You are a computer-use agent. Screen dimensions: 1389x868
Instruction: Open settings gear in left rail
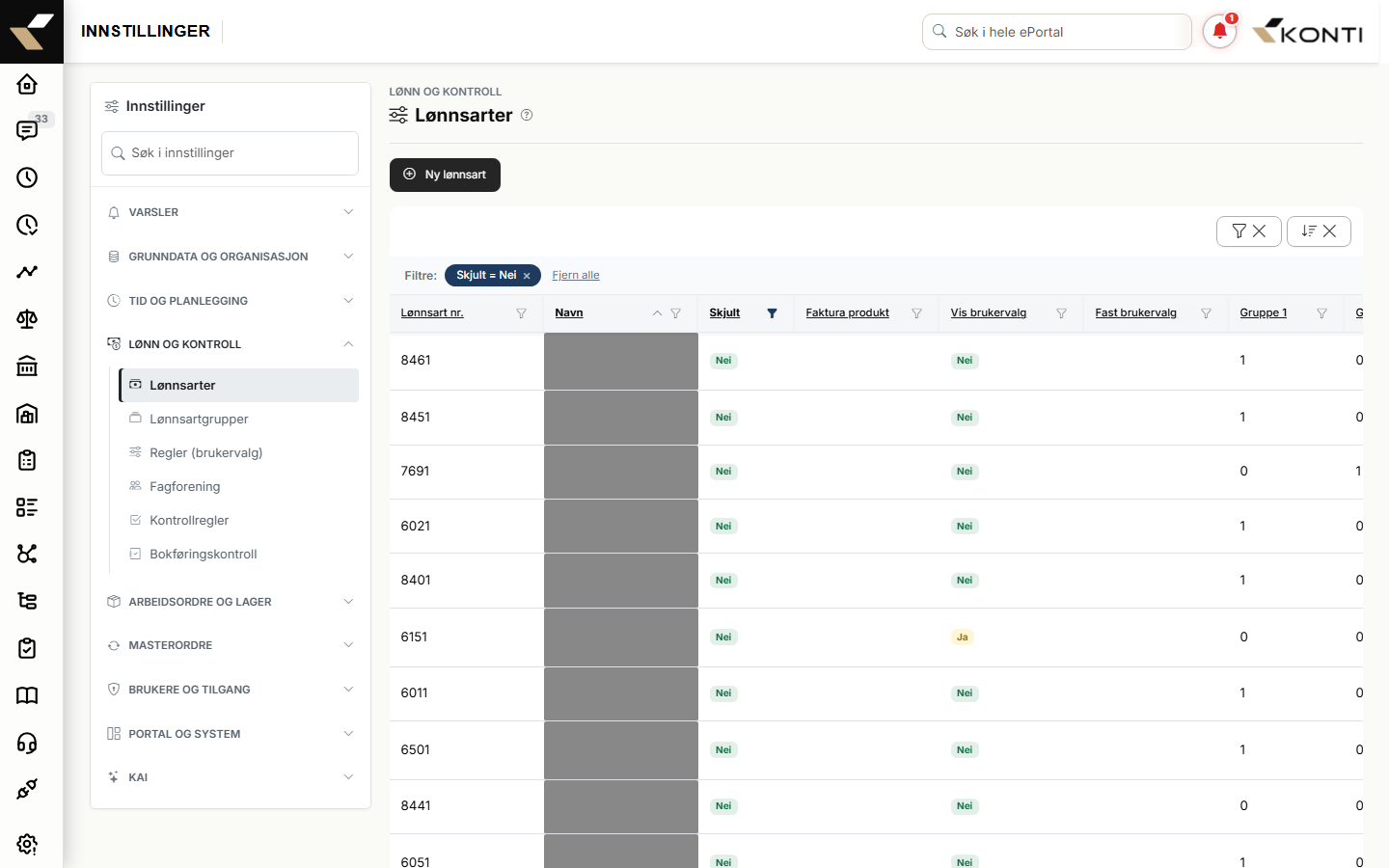[27, 844]
